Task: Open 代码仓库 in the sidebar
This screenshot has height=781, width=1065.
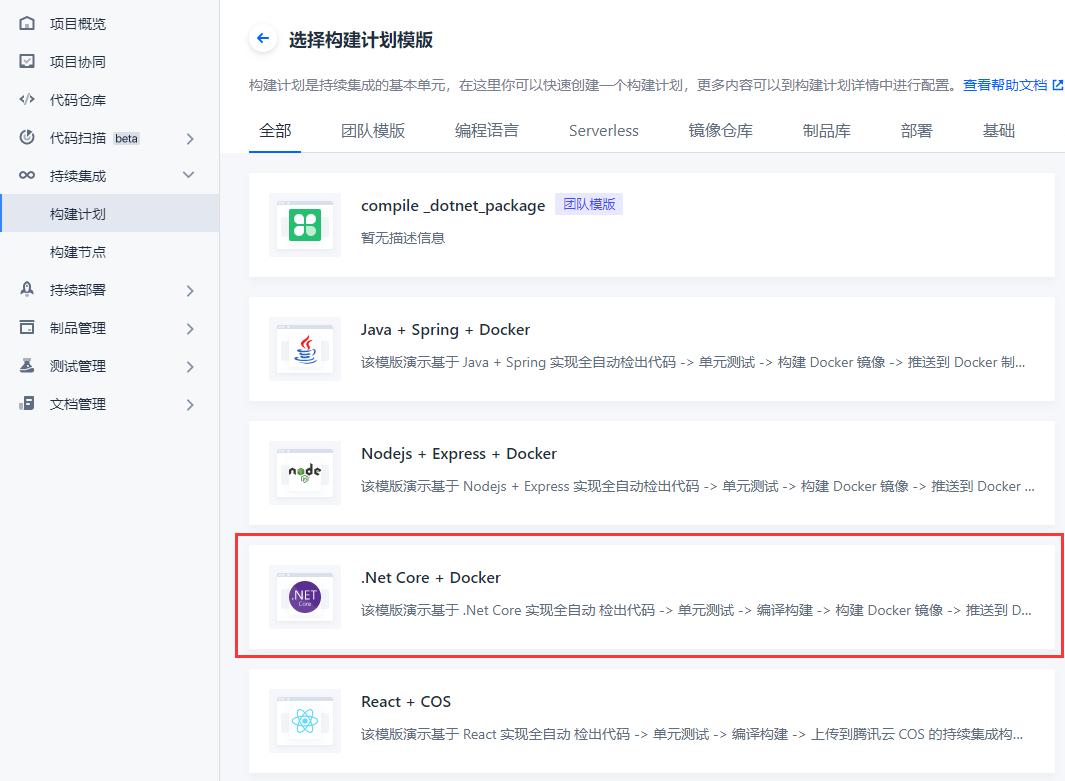Action: point(77,100)
